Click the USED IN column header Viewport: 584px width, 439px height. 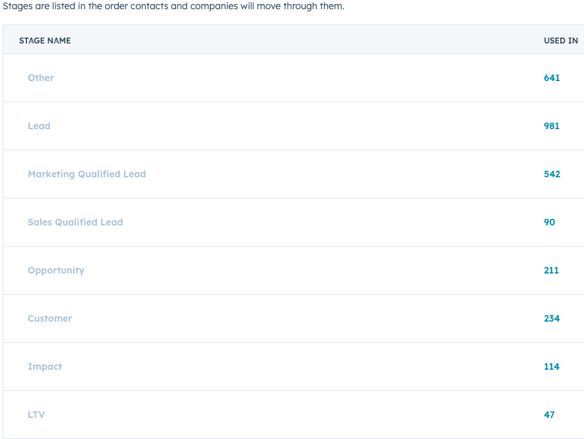[x=561, y=41]
